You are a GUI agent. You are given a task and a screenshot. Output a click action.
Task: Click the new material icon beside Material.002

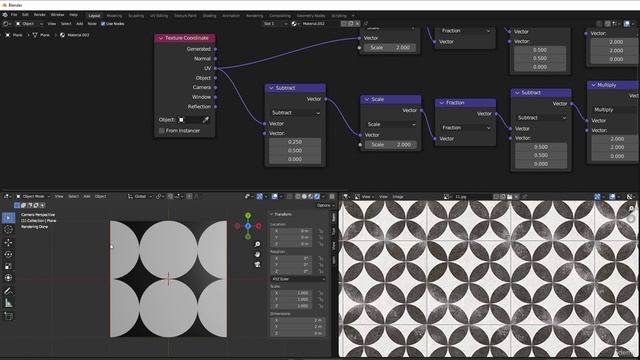tap(351, 24)
